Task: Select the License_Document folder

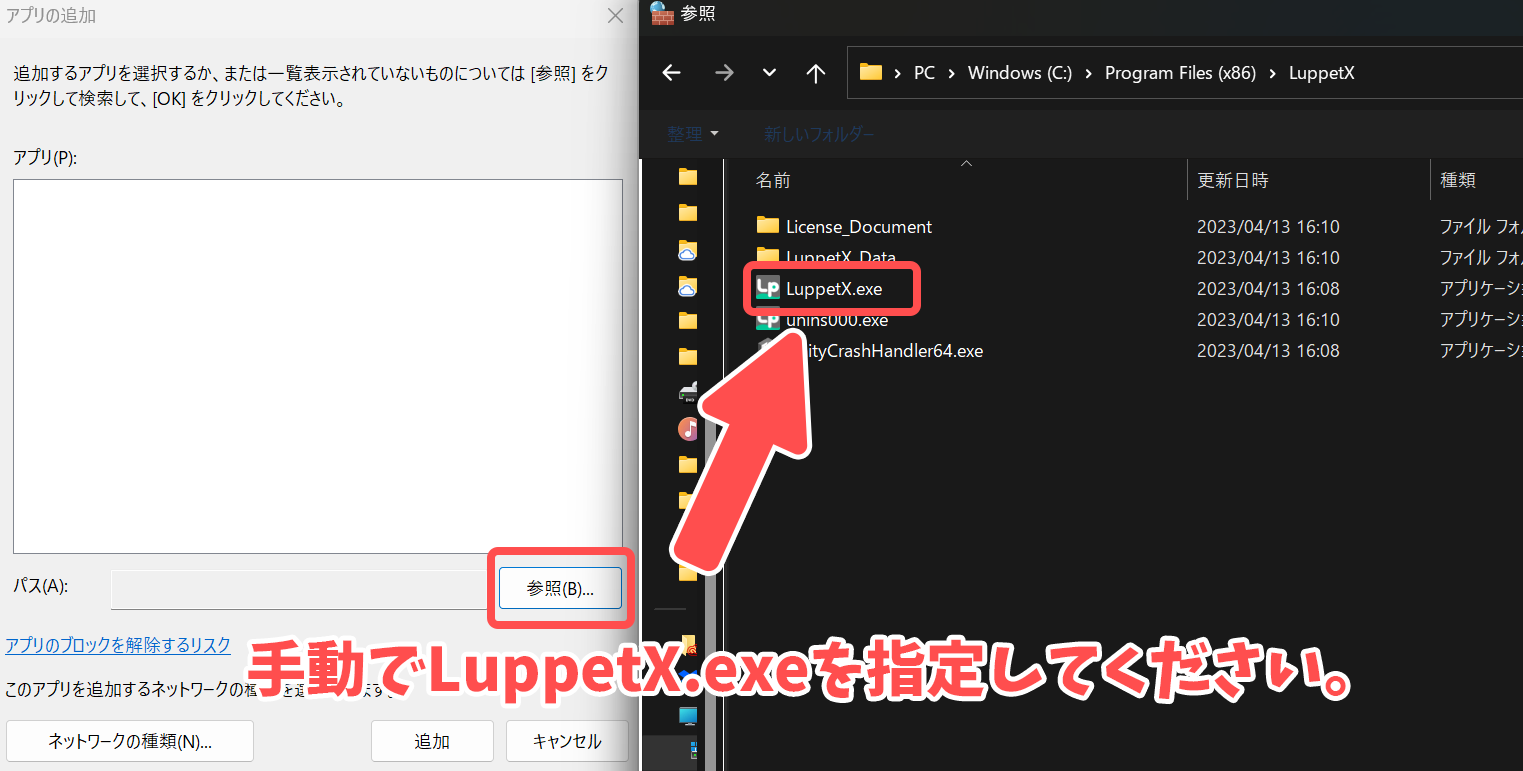Action: 858,227
